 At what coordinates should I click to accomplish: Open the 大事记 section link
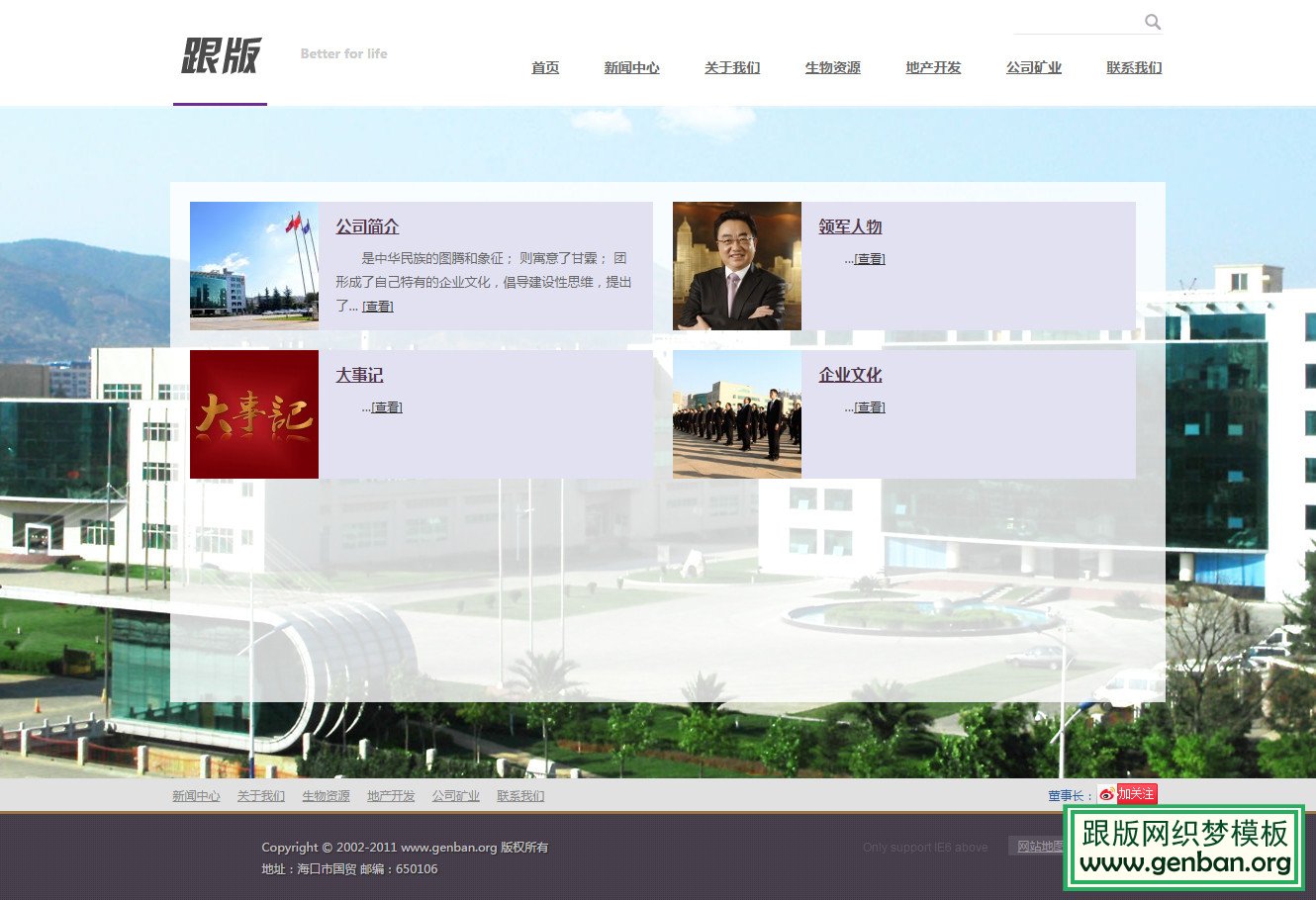(x=359, y=376)
